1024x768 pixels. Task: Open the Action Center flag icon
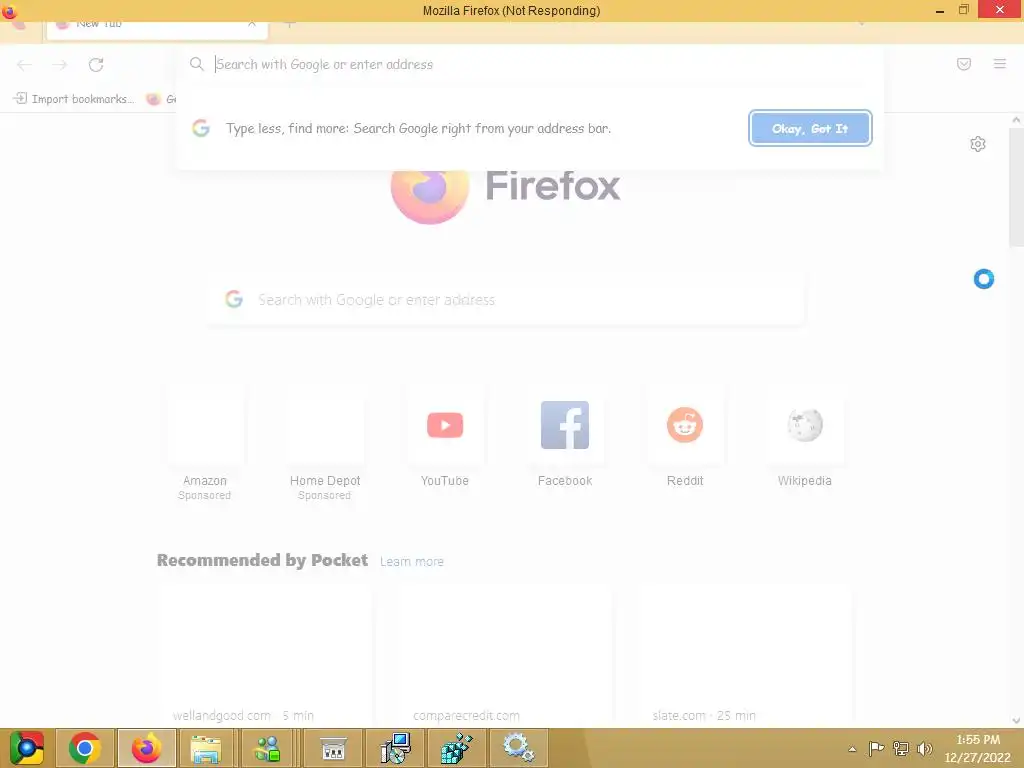coord(876,748)
